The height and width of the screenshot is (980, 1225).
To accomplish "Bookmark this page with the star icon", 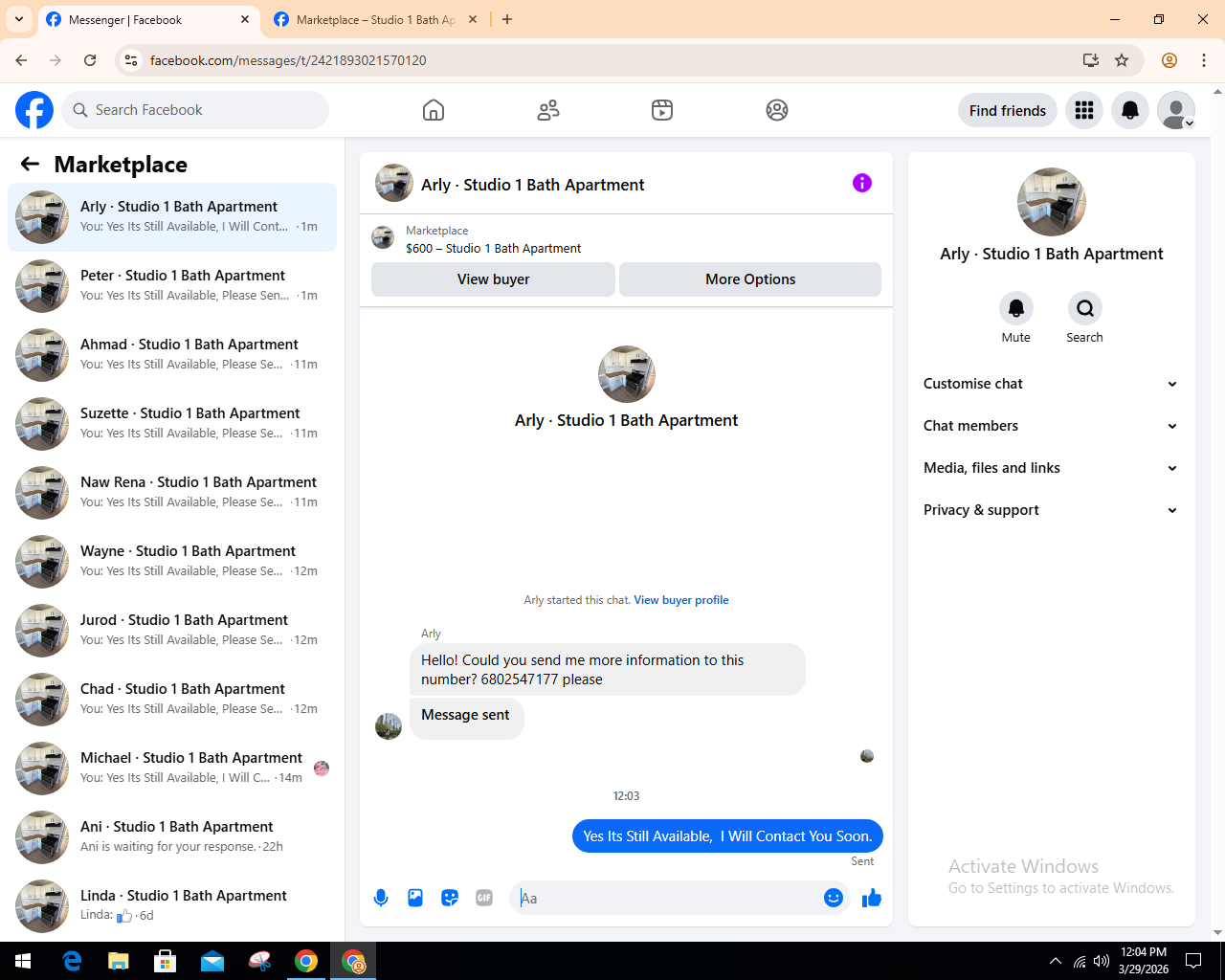I will pos(1122,60).
